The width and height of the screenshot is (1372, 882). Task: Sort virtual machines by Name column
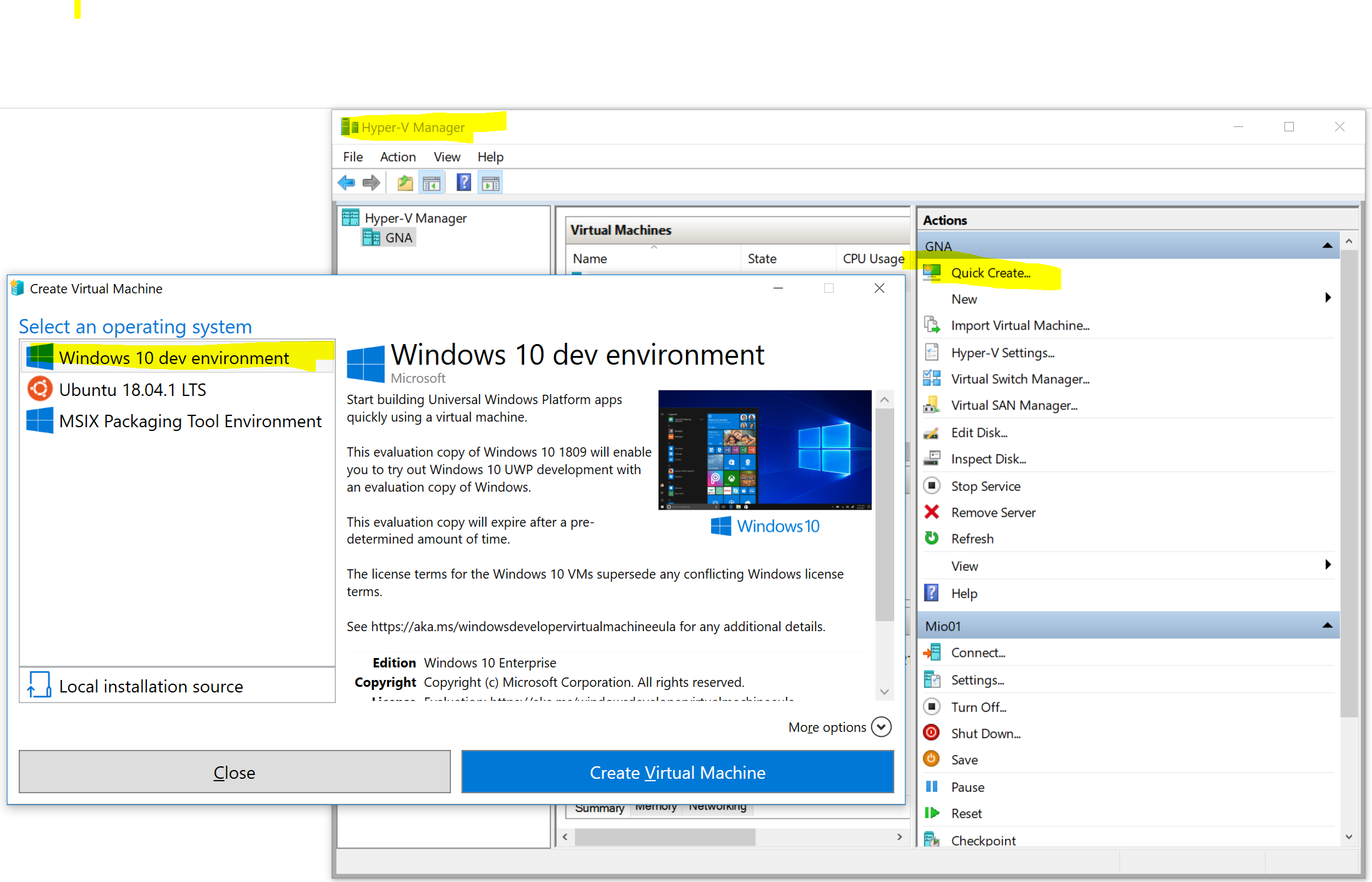(x=653, y=258)
